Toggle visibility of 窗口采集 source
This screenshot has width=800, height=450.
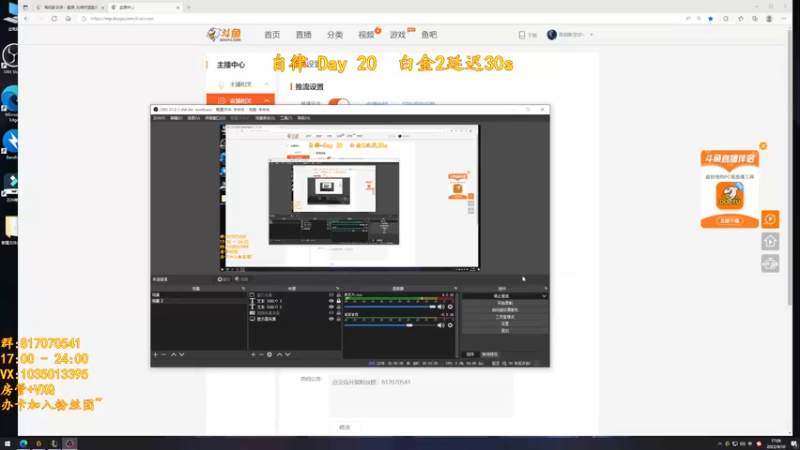pos(331,295)
